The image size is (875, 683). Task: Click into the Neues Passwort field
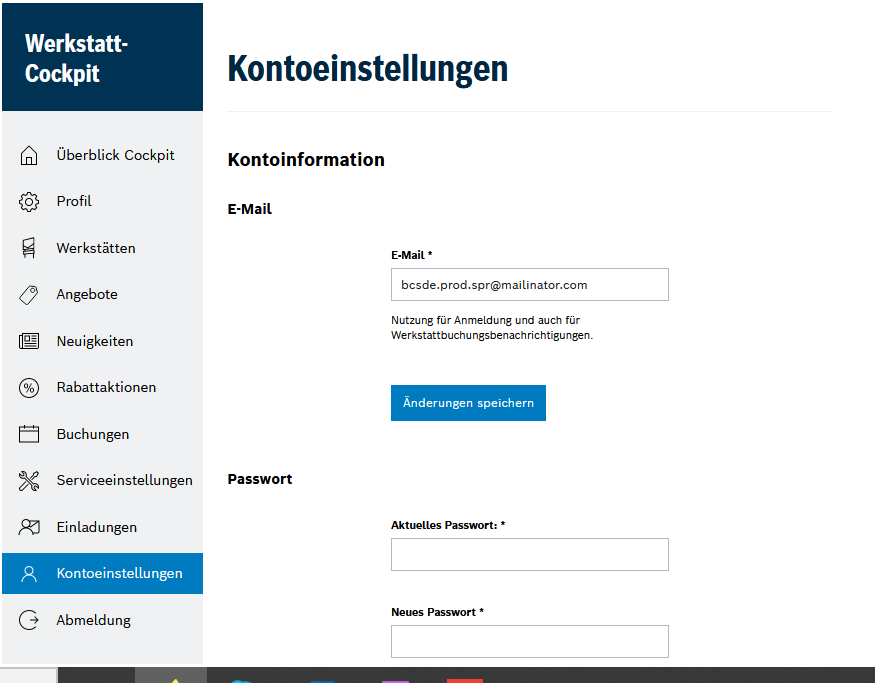coord(530,642)
